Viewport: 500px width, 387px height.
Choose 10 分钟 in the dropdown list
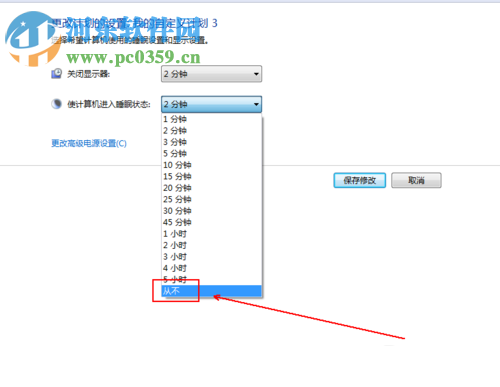click(212, 165)
